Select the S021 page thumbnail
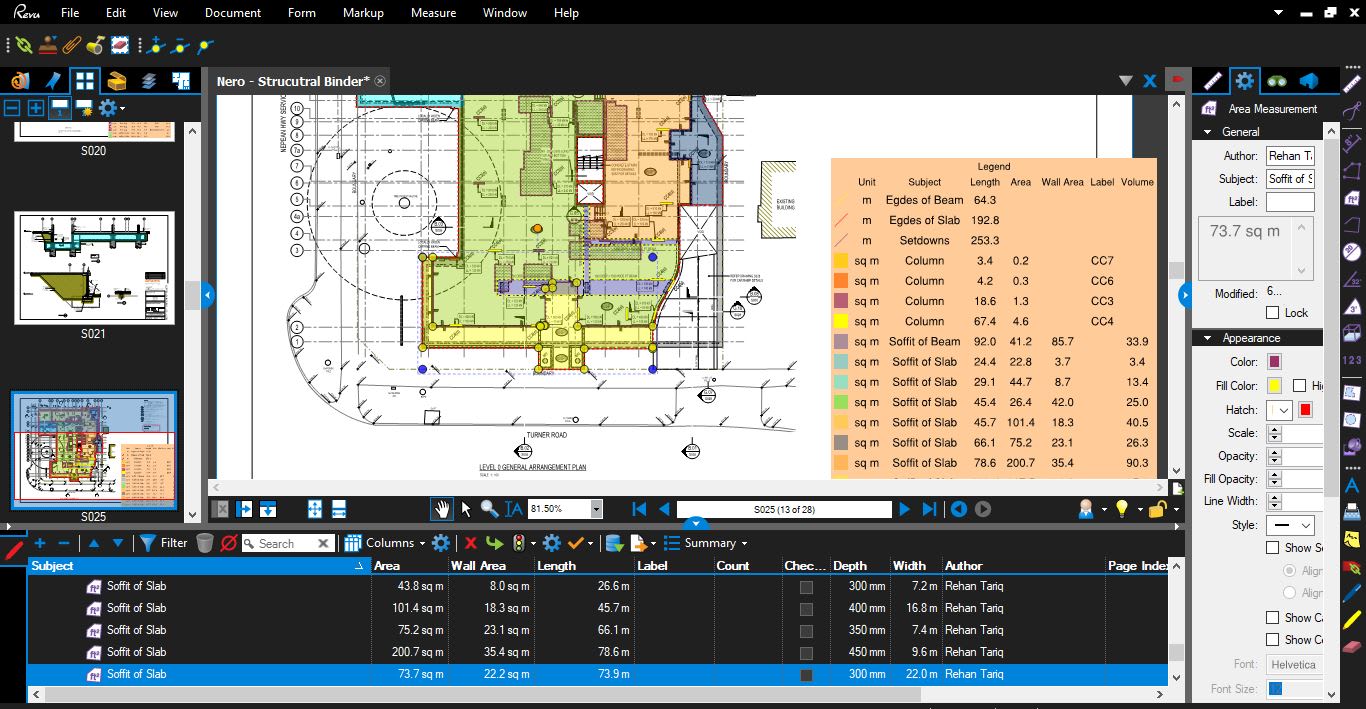 [x=94, y=268]
